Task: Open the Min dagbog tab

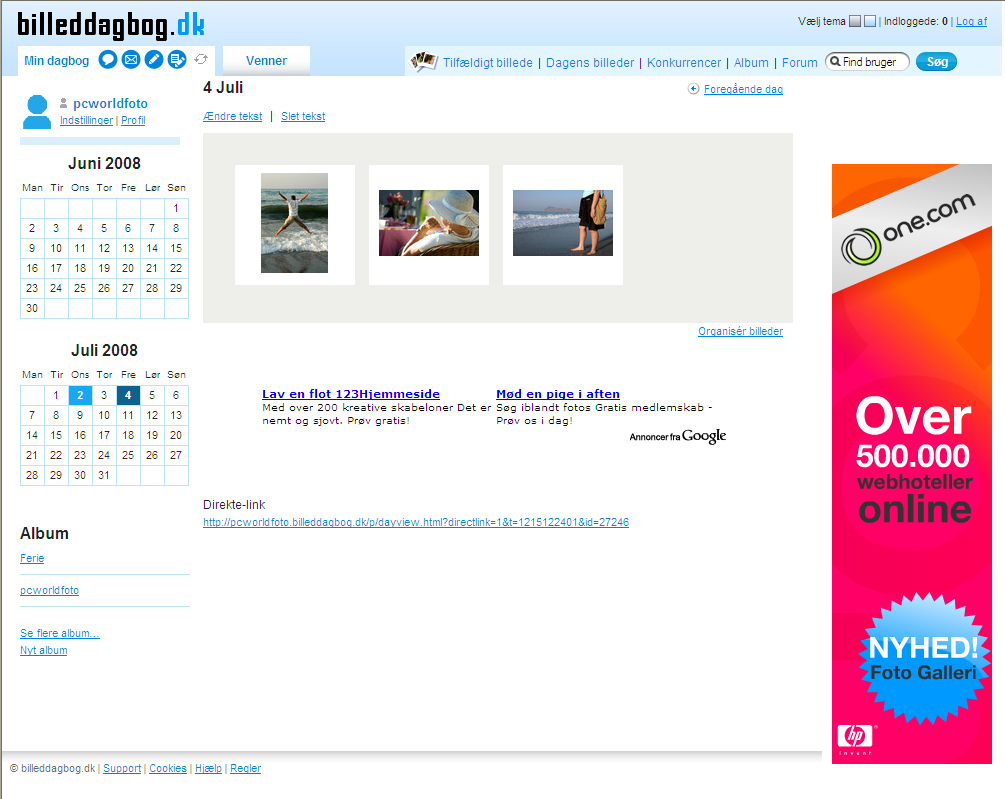Action: point(56,61)
